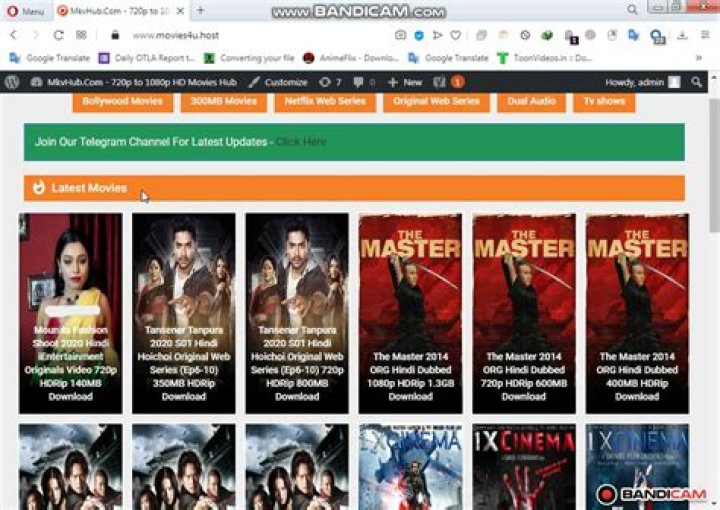Open the + New admin bar dropdown

point(405,82)
